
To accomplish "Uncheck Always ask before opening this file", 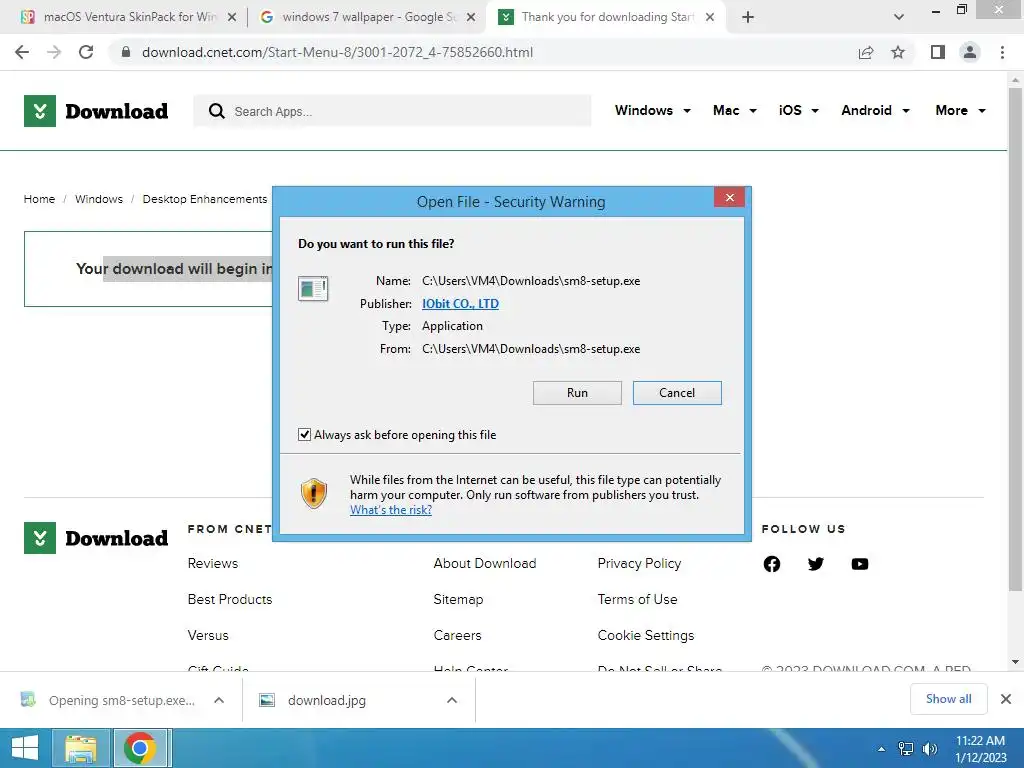I will [304, 434].
